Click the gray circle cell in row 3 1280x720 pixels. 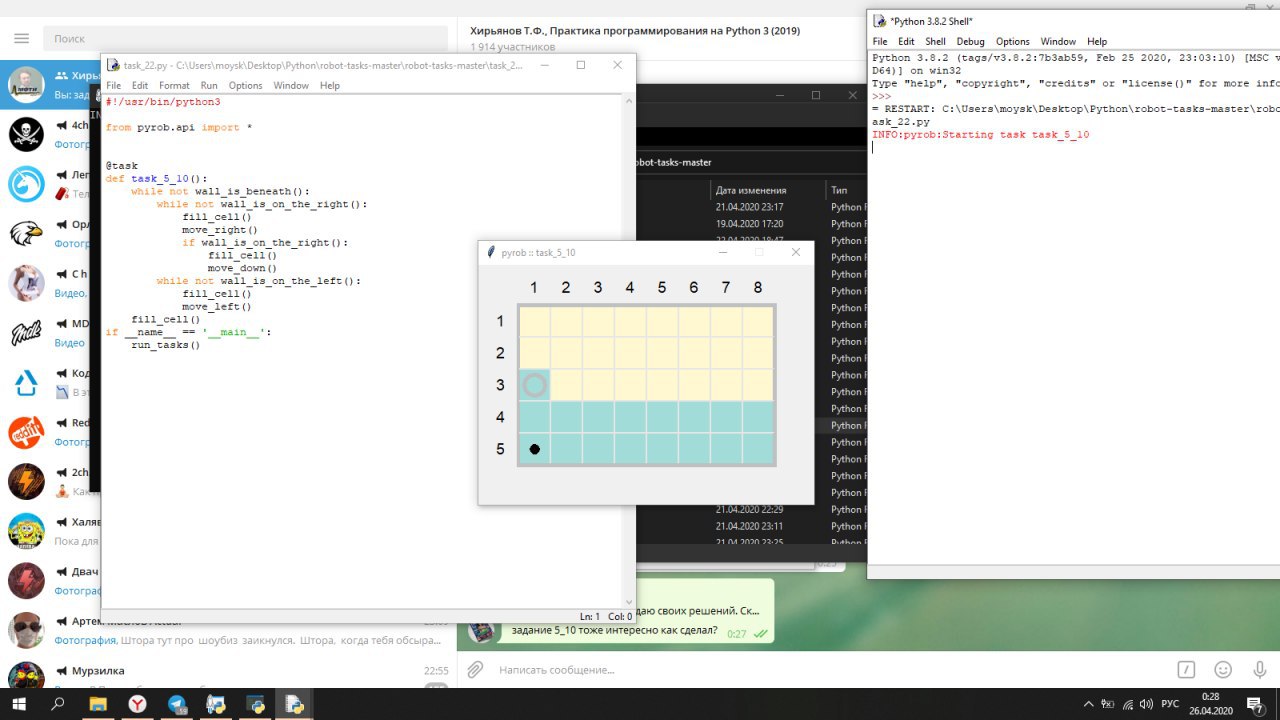[x=535, y=385]
